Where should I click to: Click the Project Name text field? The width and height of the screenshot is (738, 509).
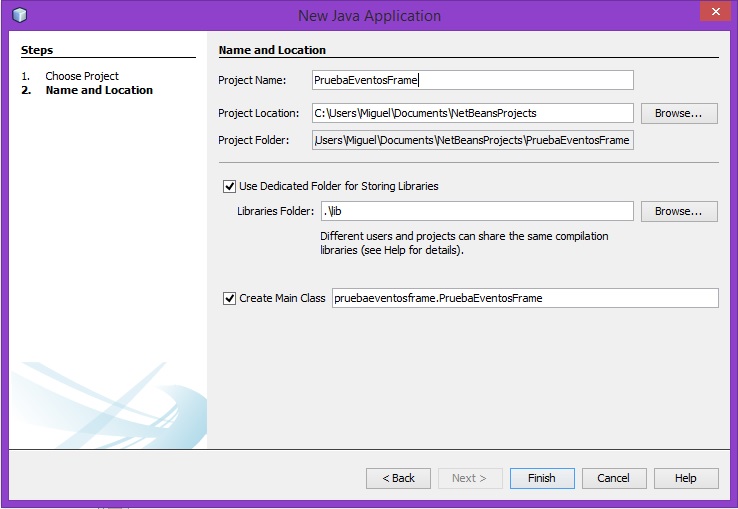[x=472, y=80]
